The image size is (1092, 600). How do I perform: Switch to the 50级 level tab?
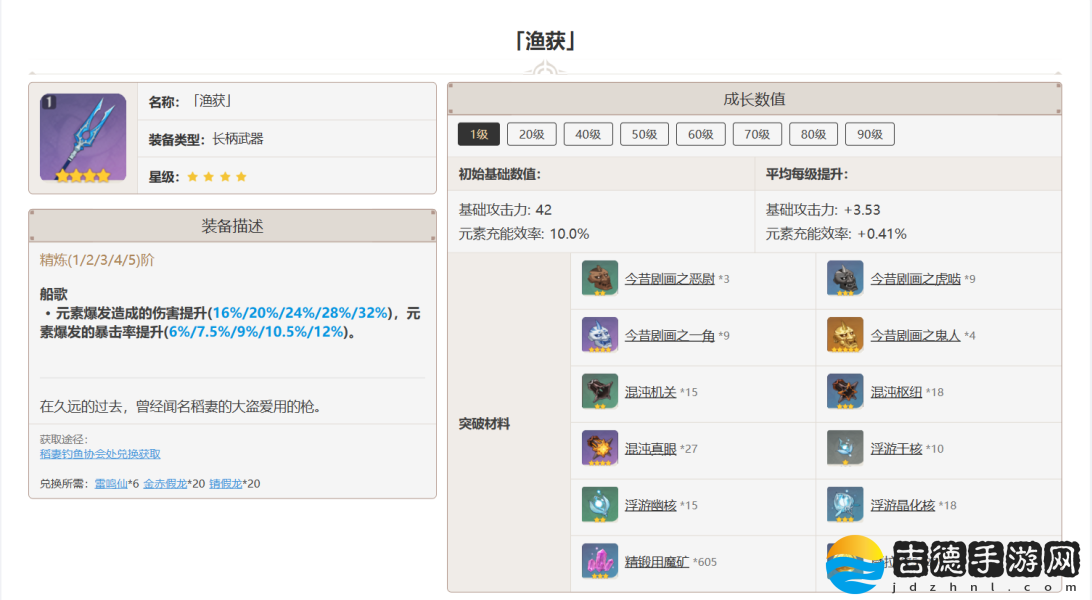(645, 134)
